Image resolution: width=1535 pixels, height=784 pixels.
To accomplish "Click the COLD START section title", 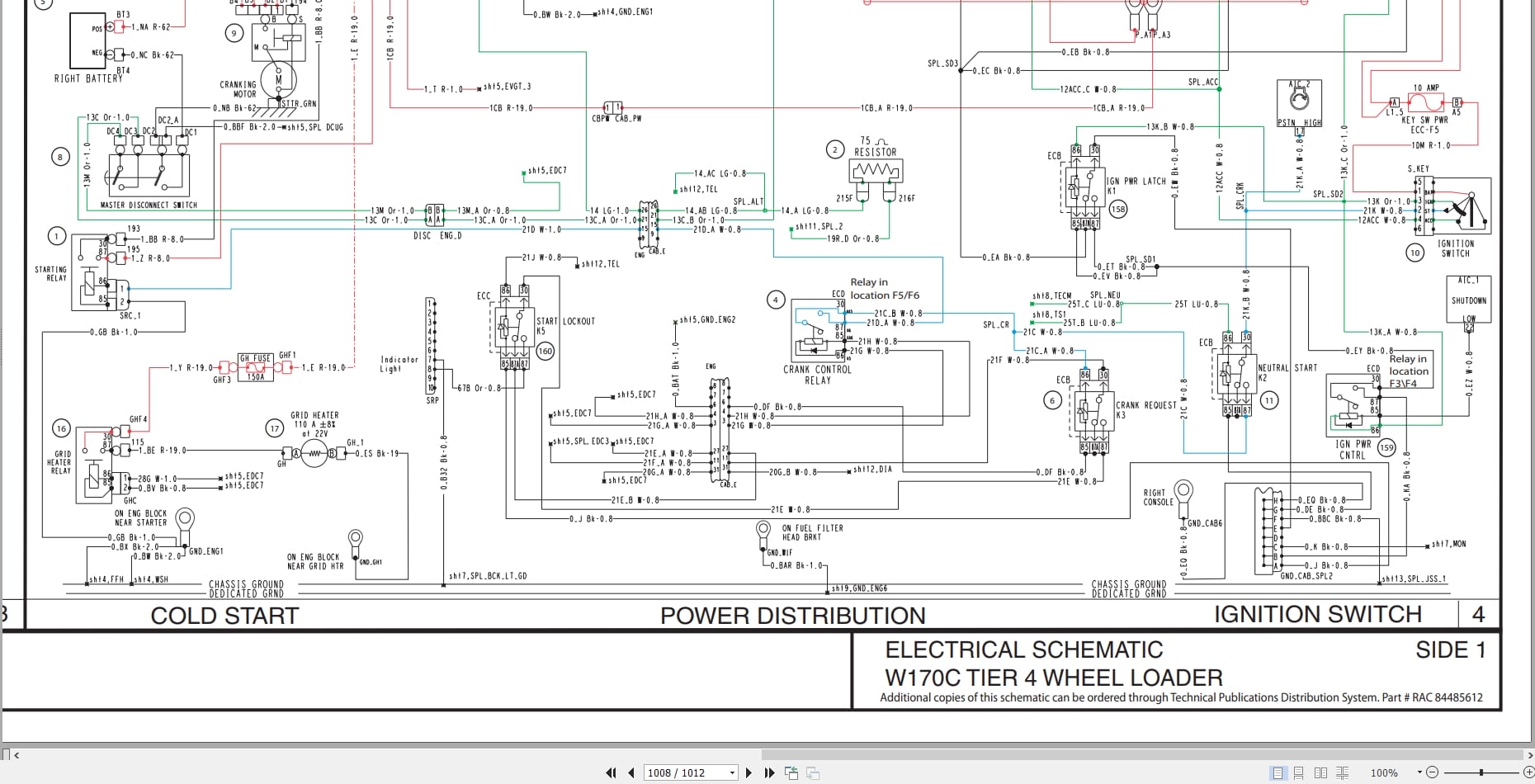I will (224, 616).
